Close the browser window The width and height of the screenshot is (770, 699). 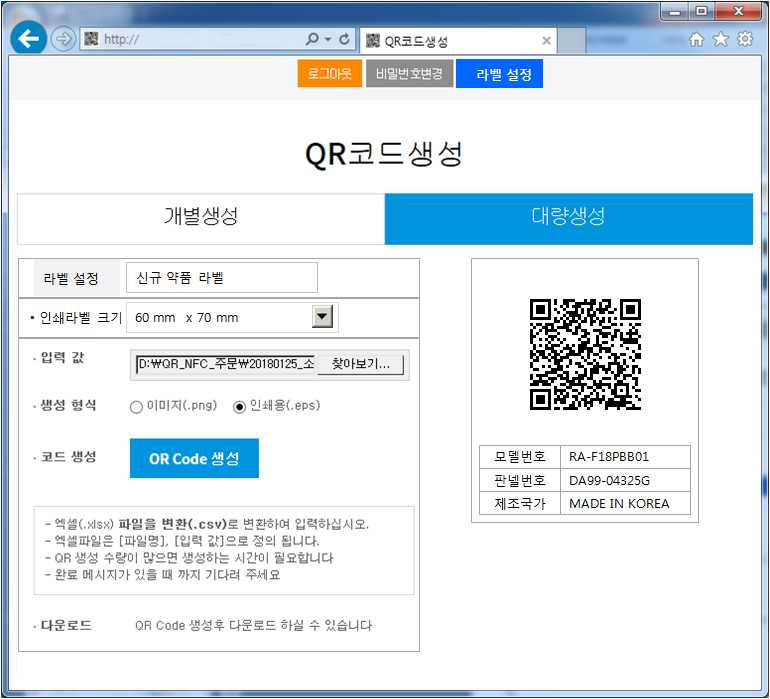(738, 11)
